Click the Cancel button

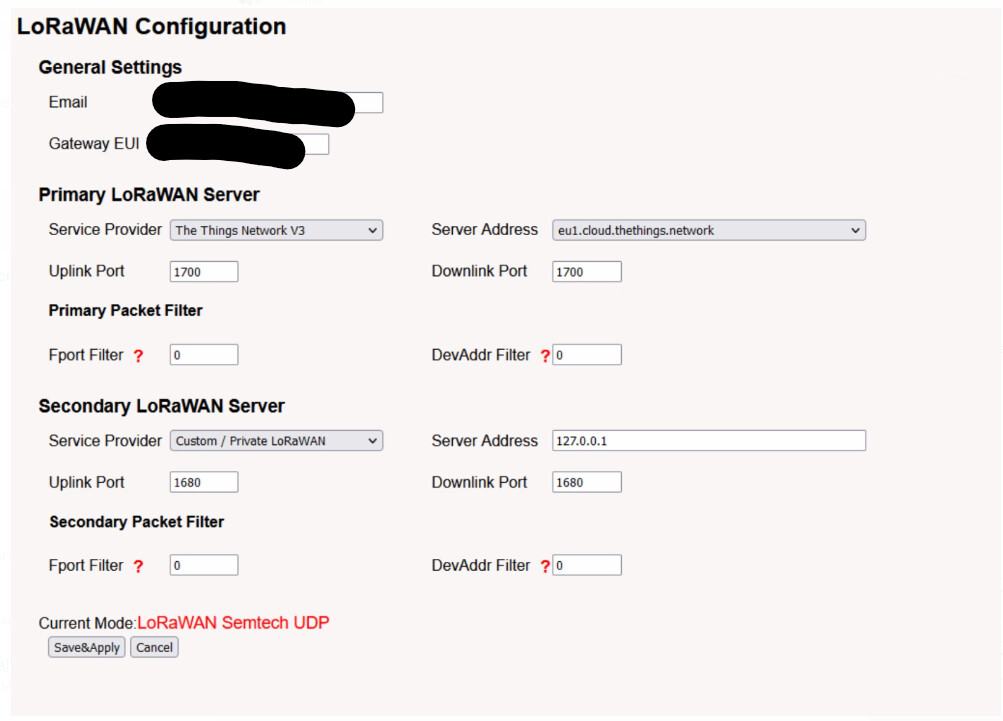tap(154, 648)
